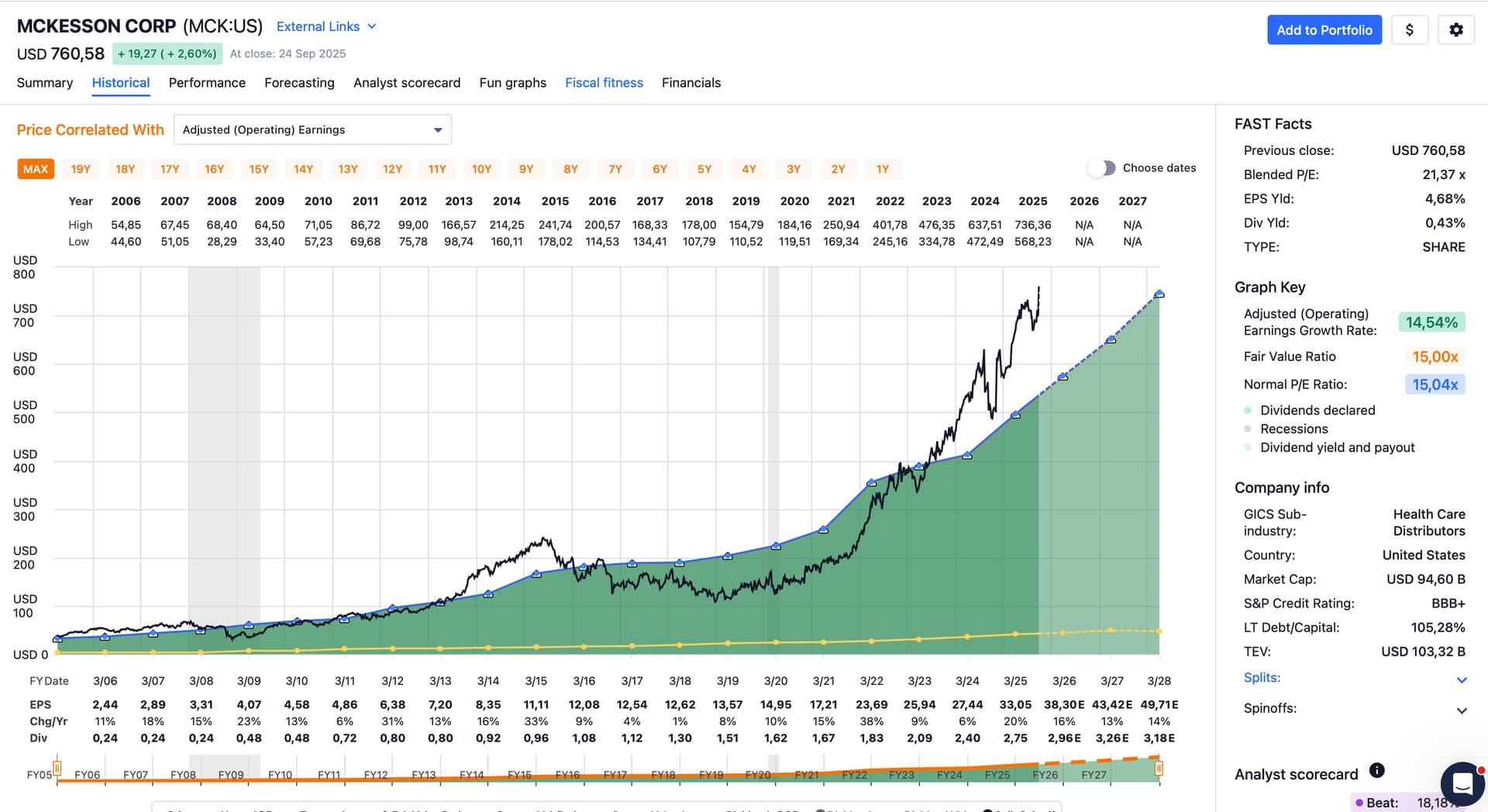The image size is (1488, 812).
Task: Click the 3/28 estimate marker on chart
Action: click(1159, 294)
